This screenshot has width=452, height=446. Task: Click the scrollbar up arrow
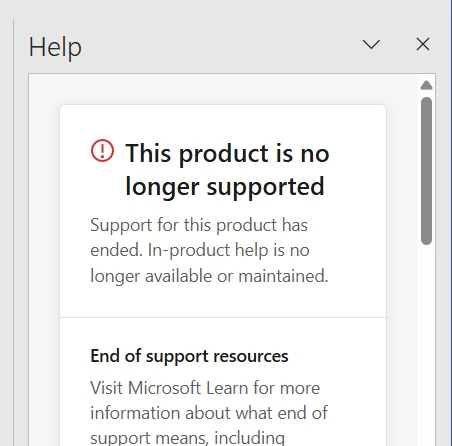tap(426, 85)
